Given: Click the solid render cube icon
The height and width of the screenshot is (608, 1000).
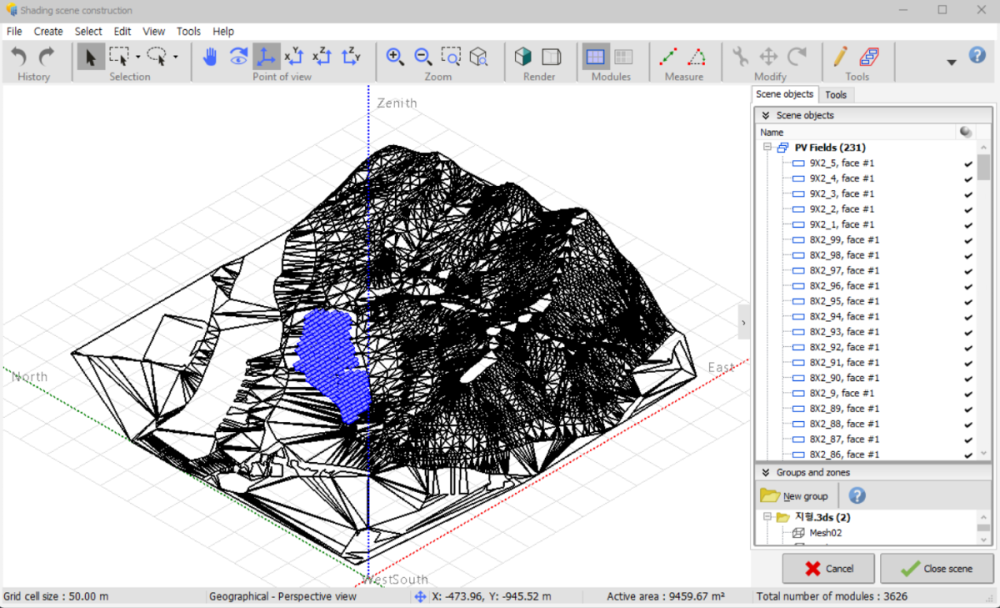Looking at the screenshot, I should (523, 57).
